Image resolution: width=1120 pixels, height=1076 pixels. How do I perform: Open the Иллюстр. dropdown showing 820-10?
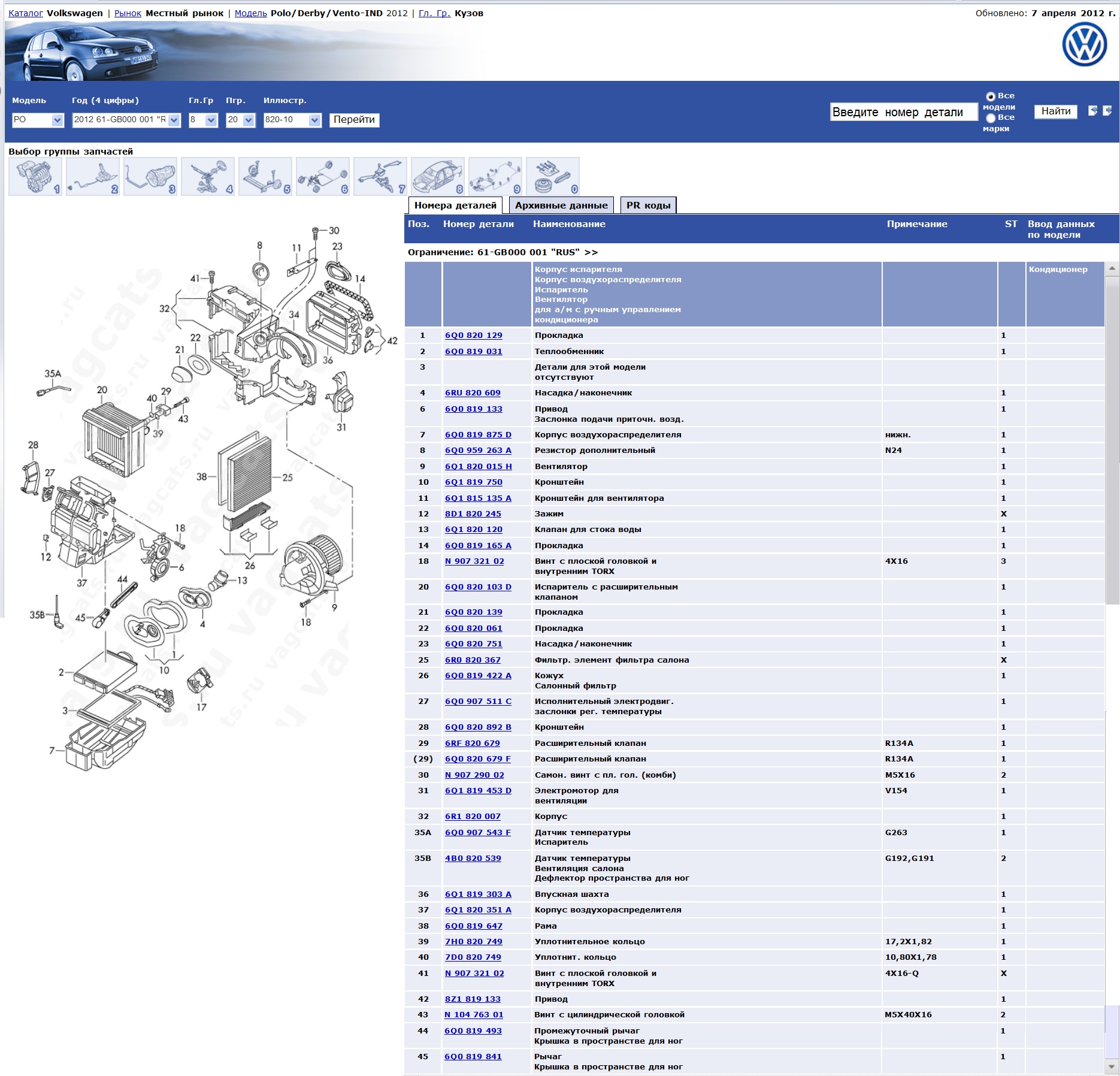click(292, 120)
